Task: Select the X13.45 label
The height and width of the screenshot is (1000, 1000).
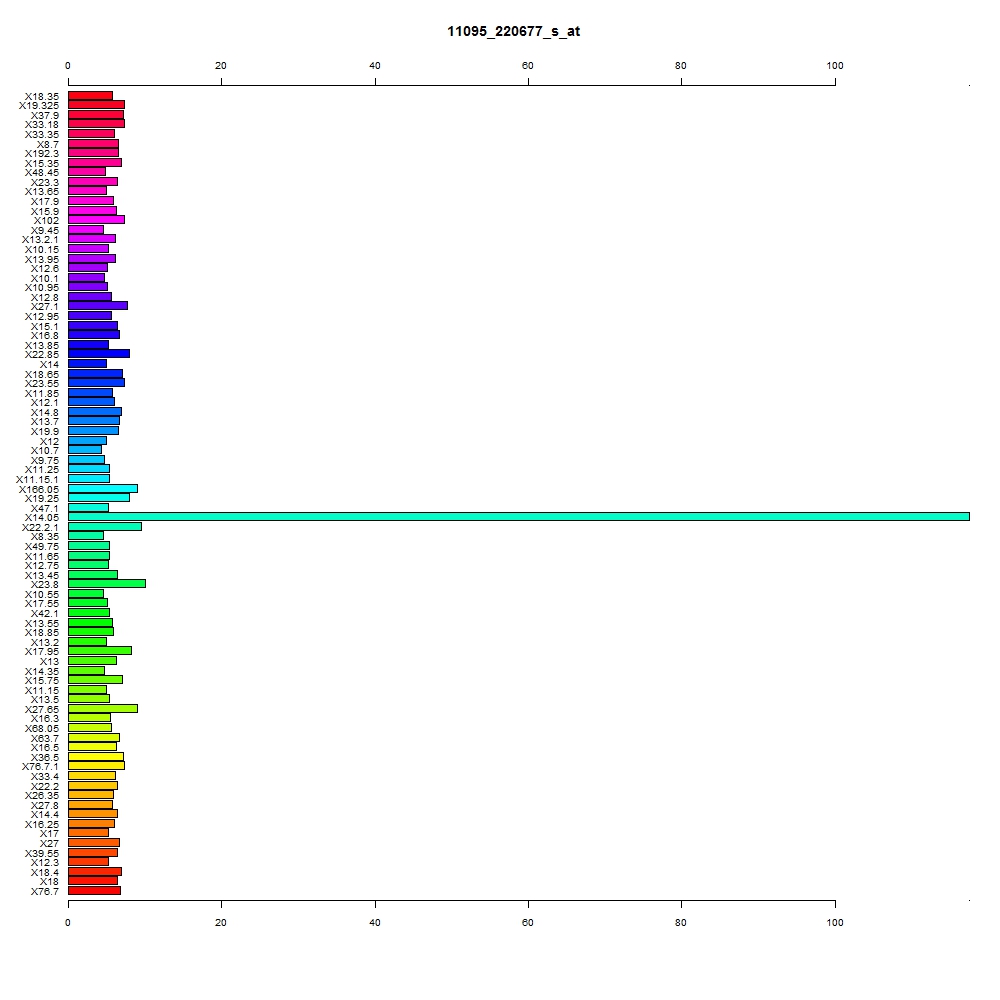Action: click(41, 576)
